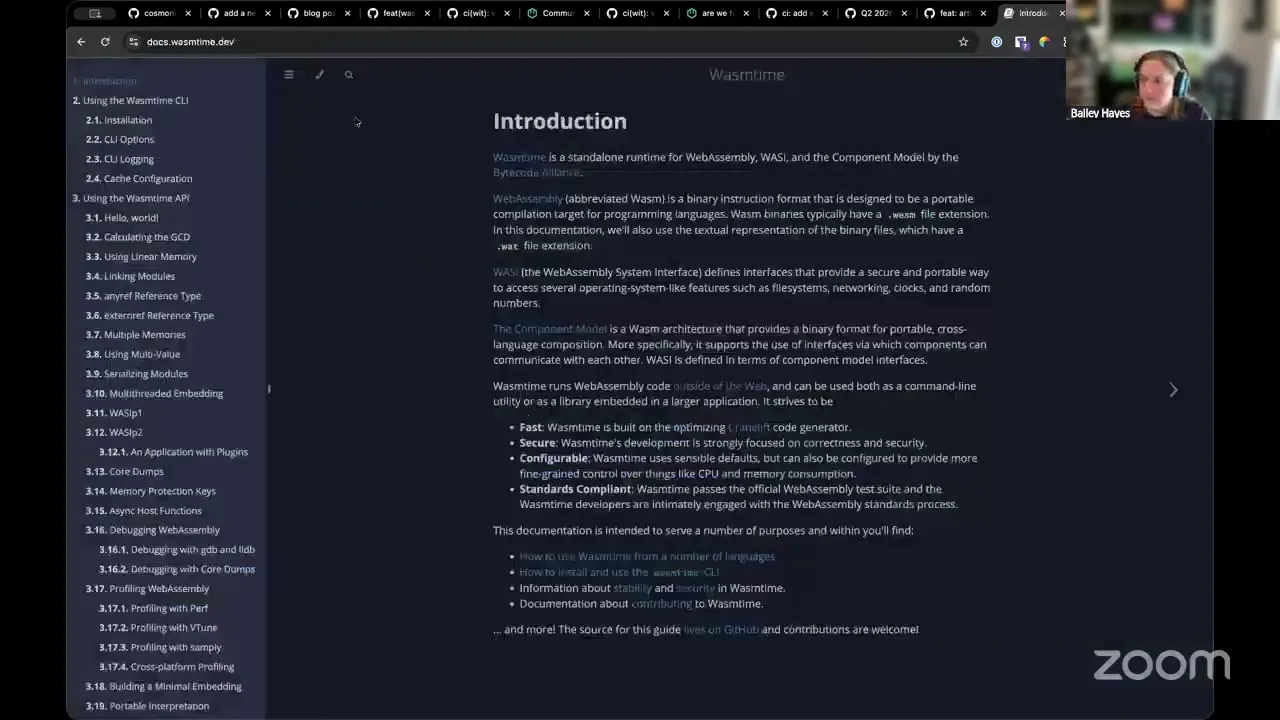Open 3.9 Serializing Modules
This screenshot has width=1280, height=720.
point(137,374)
